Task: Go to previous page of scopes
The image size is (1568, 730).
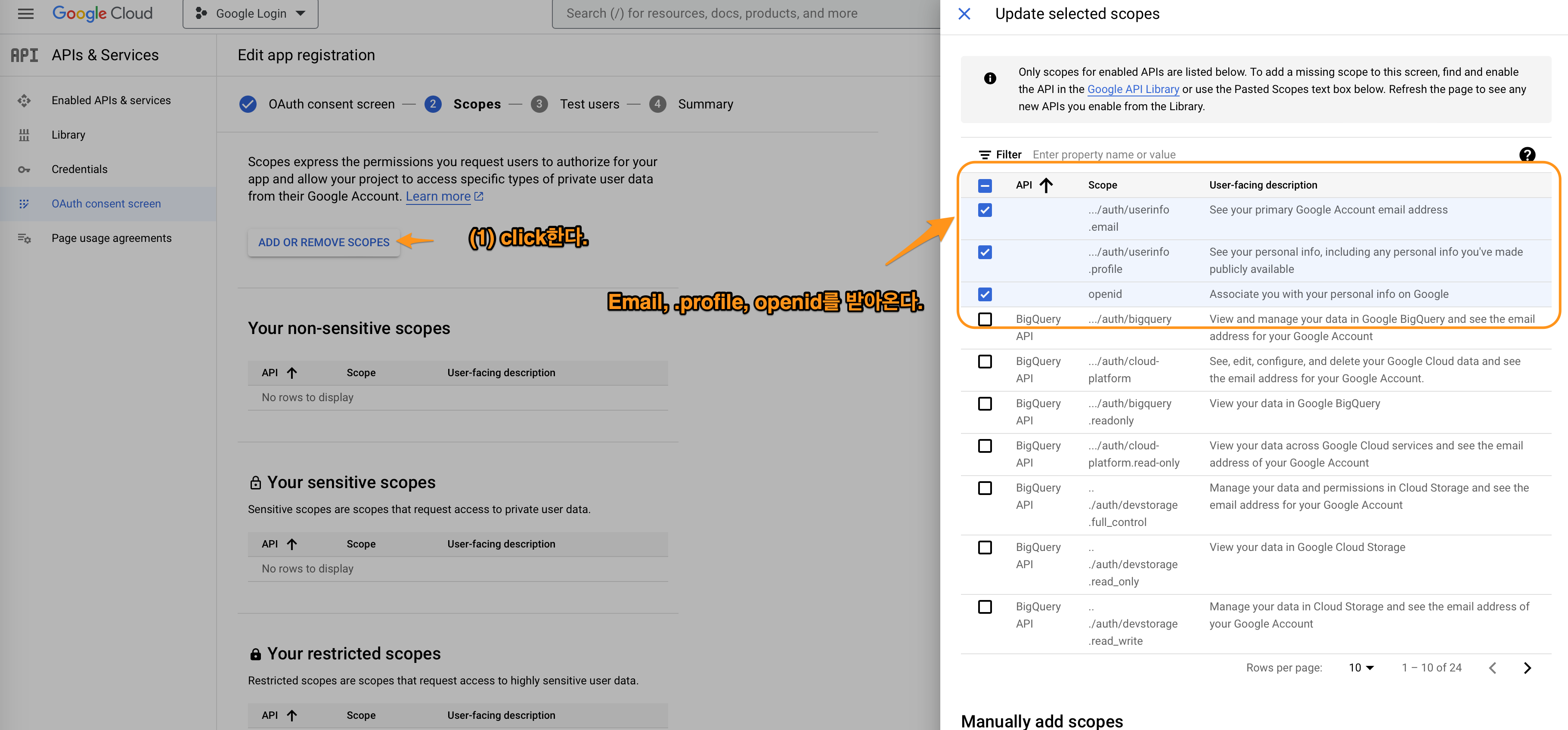Action: coord(1493,668)
